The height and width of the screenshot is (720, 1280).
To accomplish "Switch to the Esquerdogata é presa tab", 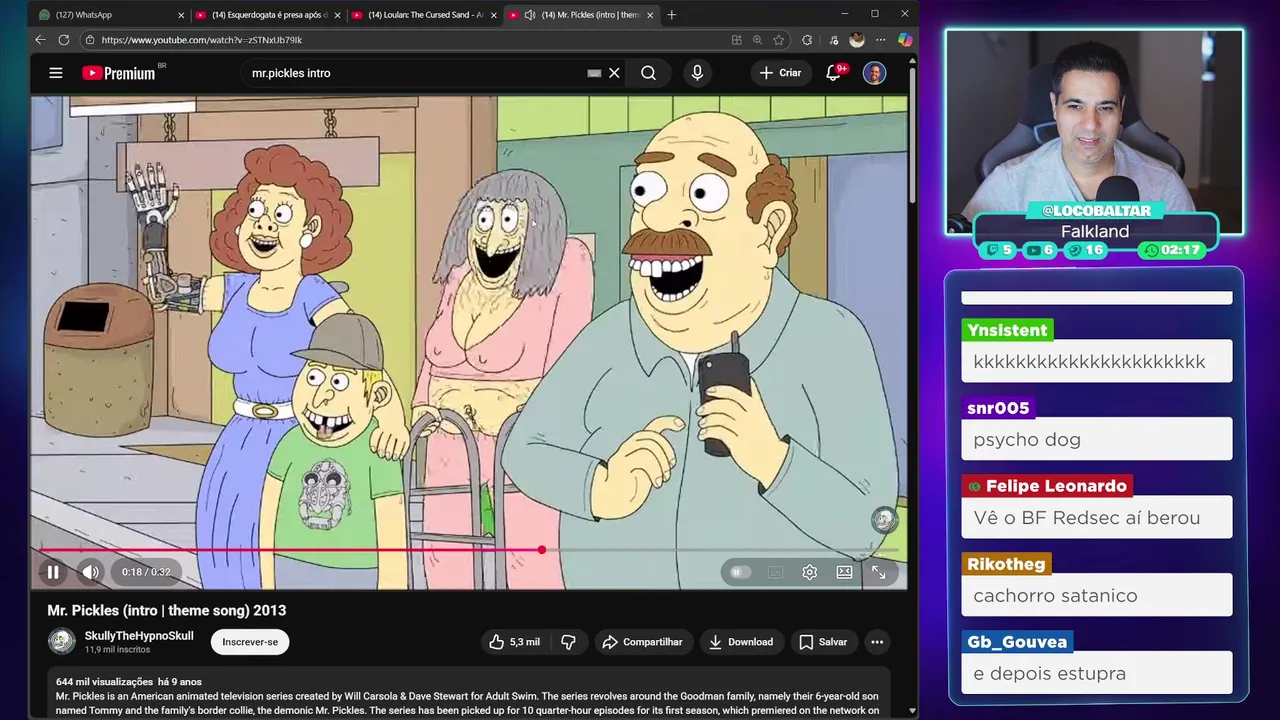I will click(x=270, y=15).
